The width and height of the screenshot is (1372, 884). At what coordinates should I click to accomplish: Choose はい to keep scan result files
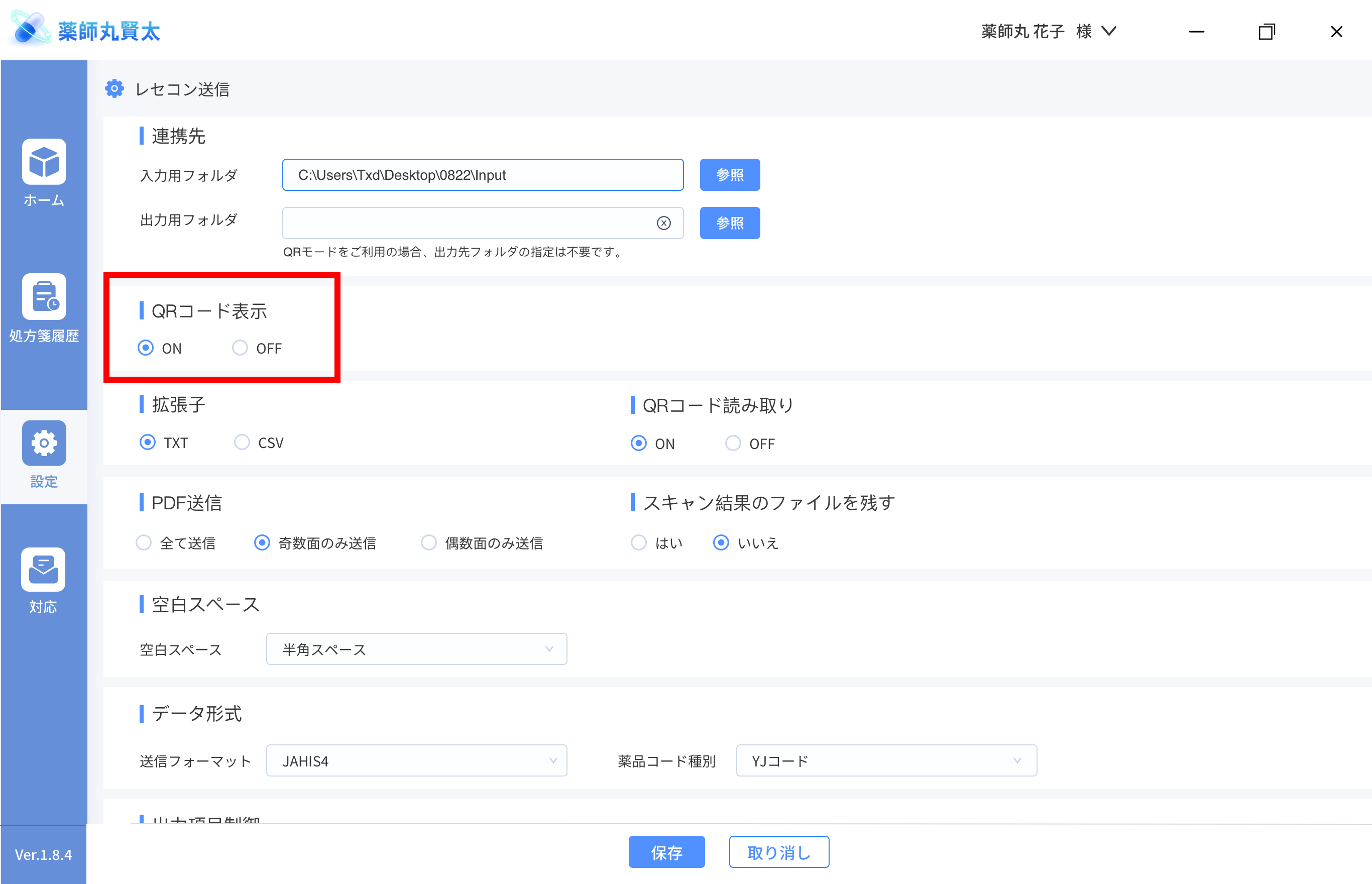point(638,543)
